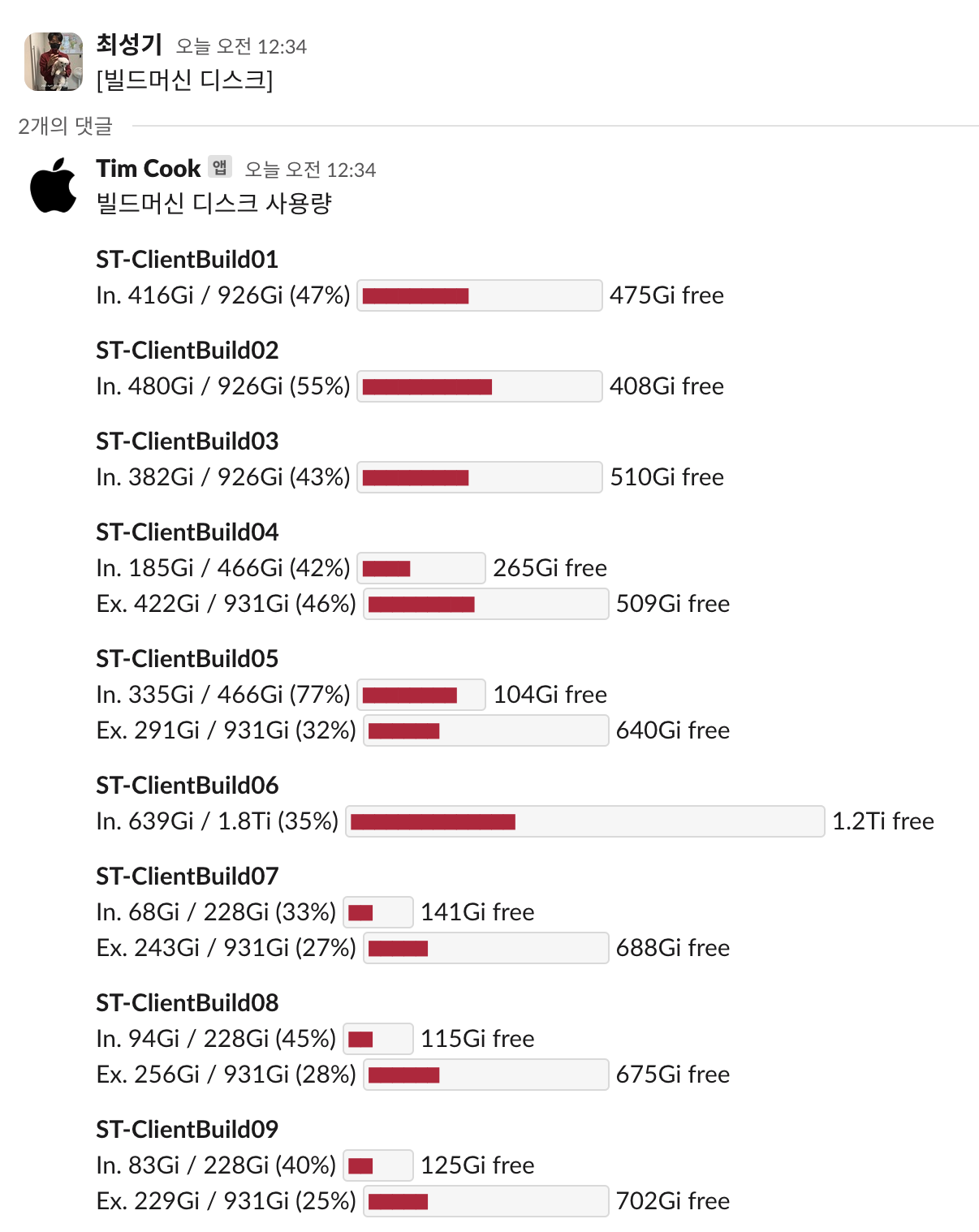
Task: Click the ST-ClientBuild08 heading text
Action: [187, 1003]
